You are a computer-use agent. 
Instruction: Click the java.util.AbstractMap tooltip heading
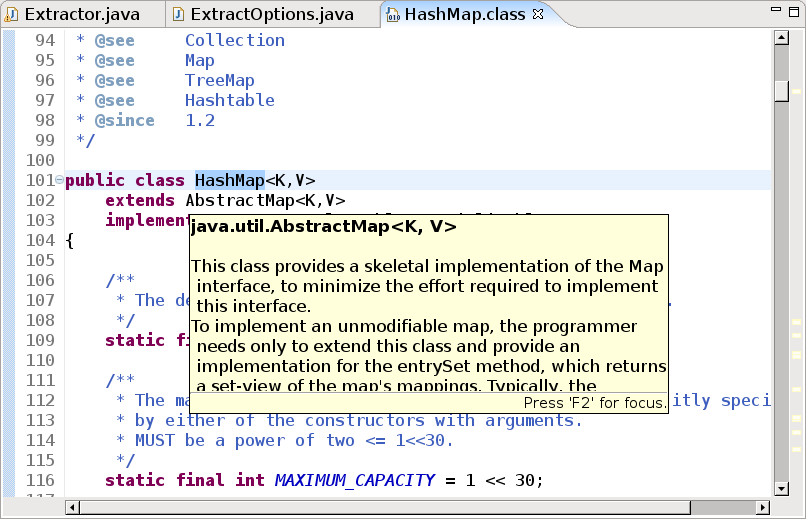pos(323,227)
